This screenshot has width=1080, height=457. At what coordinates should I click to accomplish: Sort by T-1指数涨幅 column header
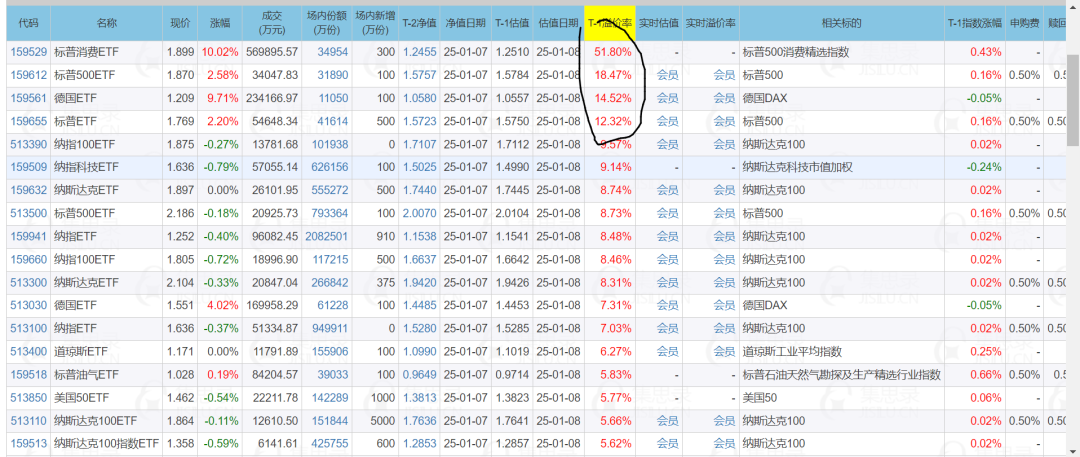975,23
